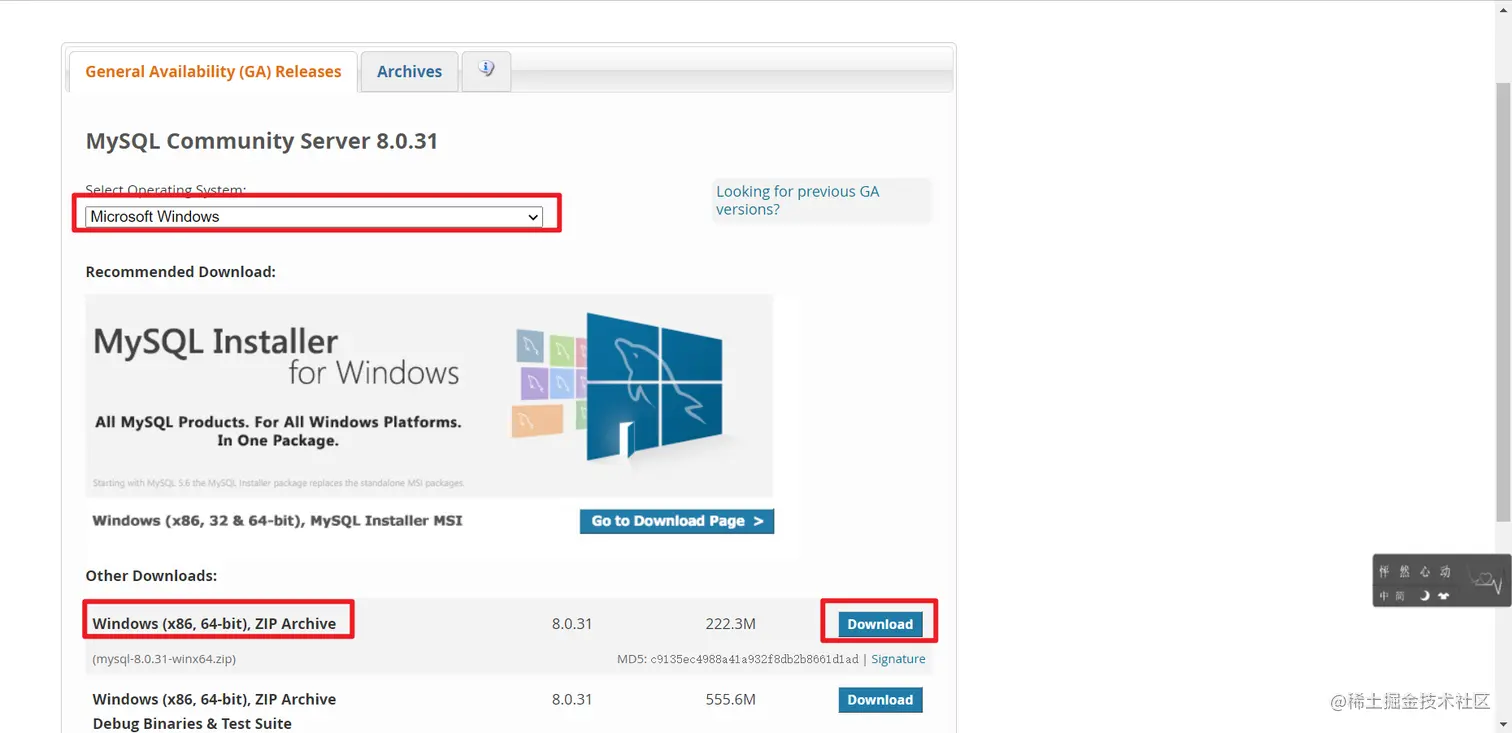Open Looking for previous GA versions link
Viewport: 1512px width, 733px height.
point(797,200)
